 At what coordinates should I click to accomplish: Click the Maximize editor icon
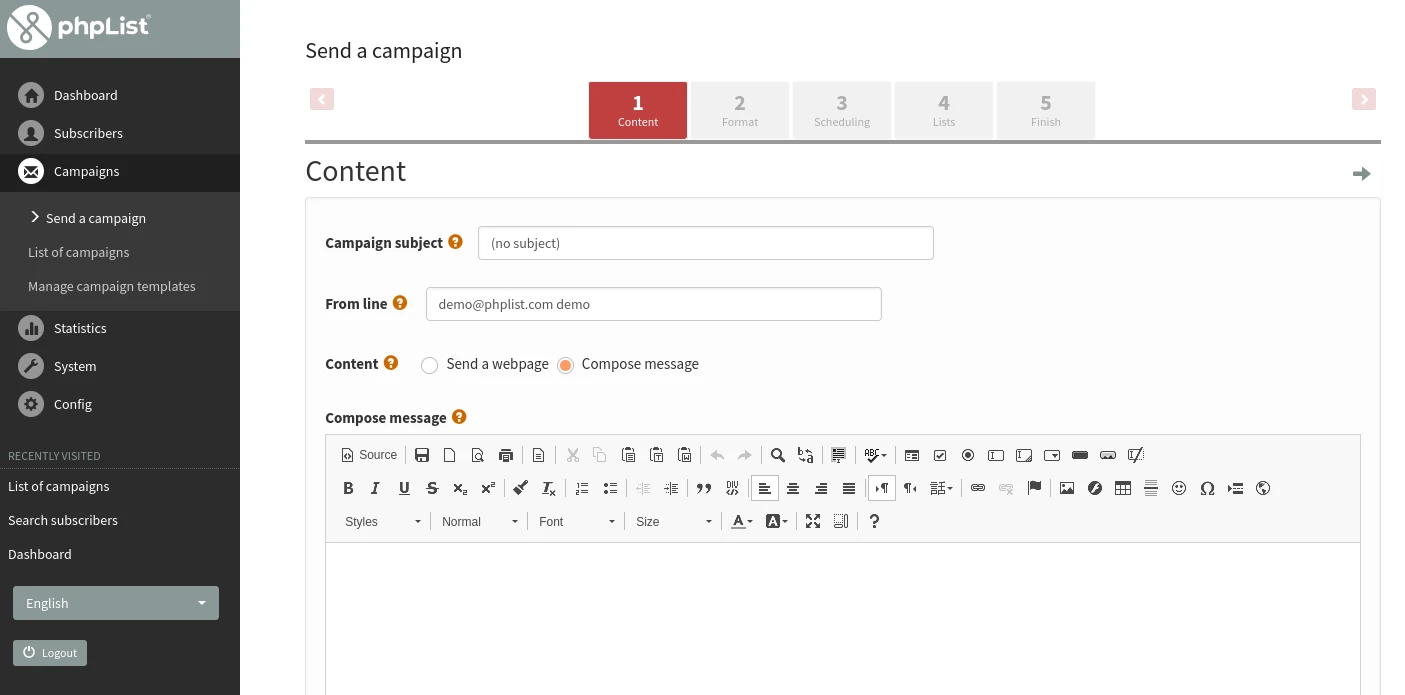pyautogui.click(x=813, y=521)
